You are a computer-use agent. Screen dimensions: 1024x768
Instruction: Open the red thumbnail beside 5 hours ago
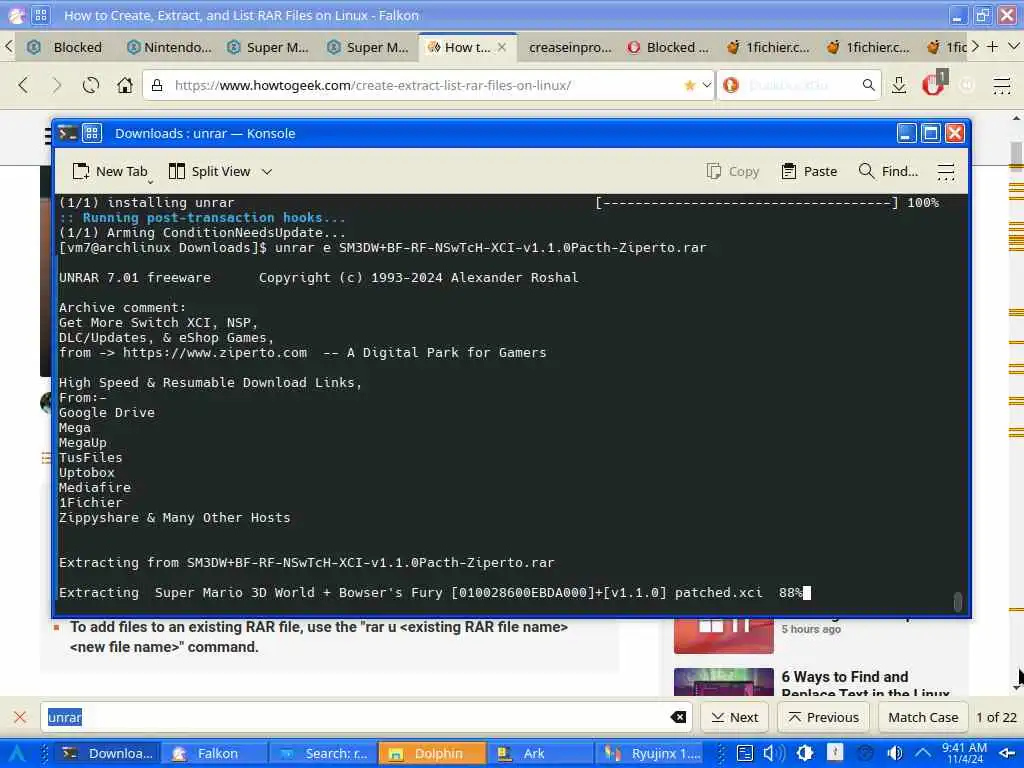[724, 635]
